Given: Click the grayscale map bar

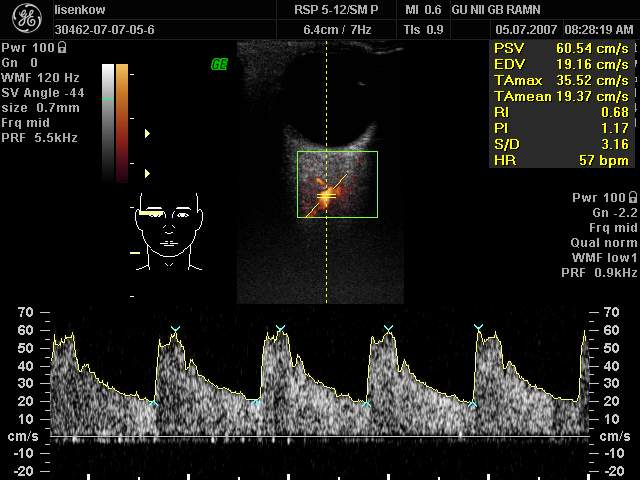Looking at the screenshot, I should (108, 122).
